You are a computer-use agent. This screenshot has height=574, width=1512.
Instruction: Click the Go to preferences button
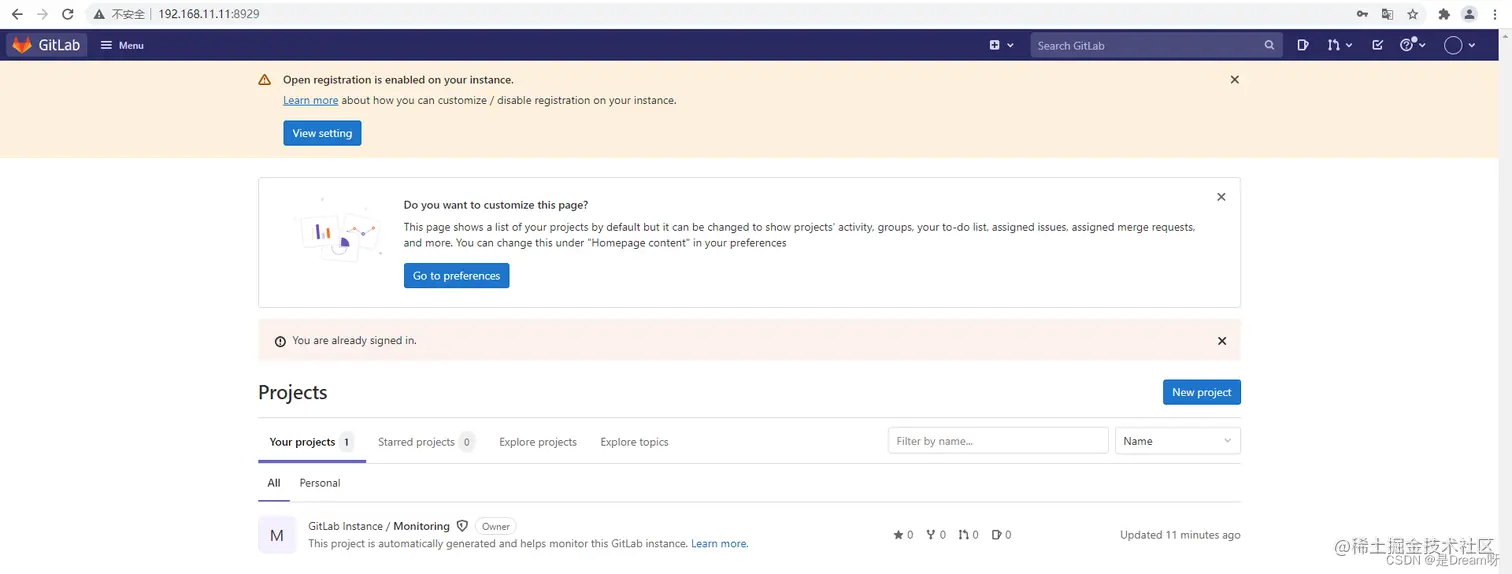[456, 276]
